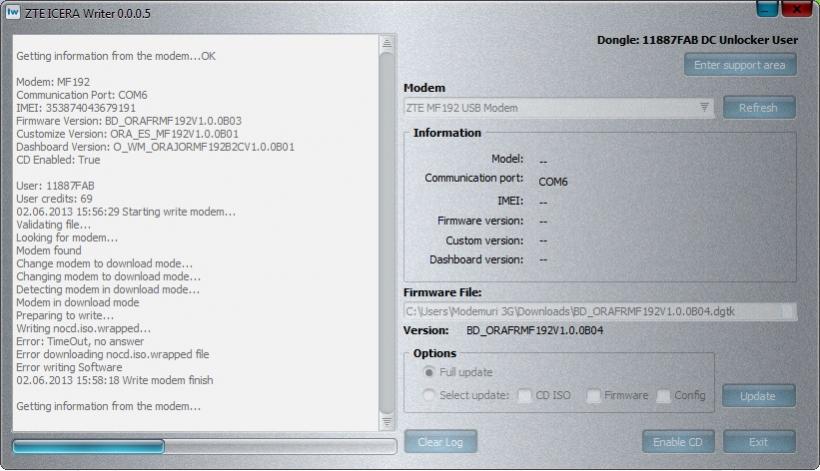Tick the CD ISO checkbox
Screen dimensions: 820x471
(525, 396)
